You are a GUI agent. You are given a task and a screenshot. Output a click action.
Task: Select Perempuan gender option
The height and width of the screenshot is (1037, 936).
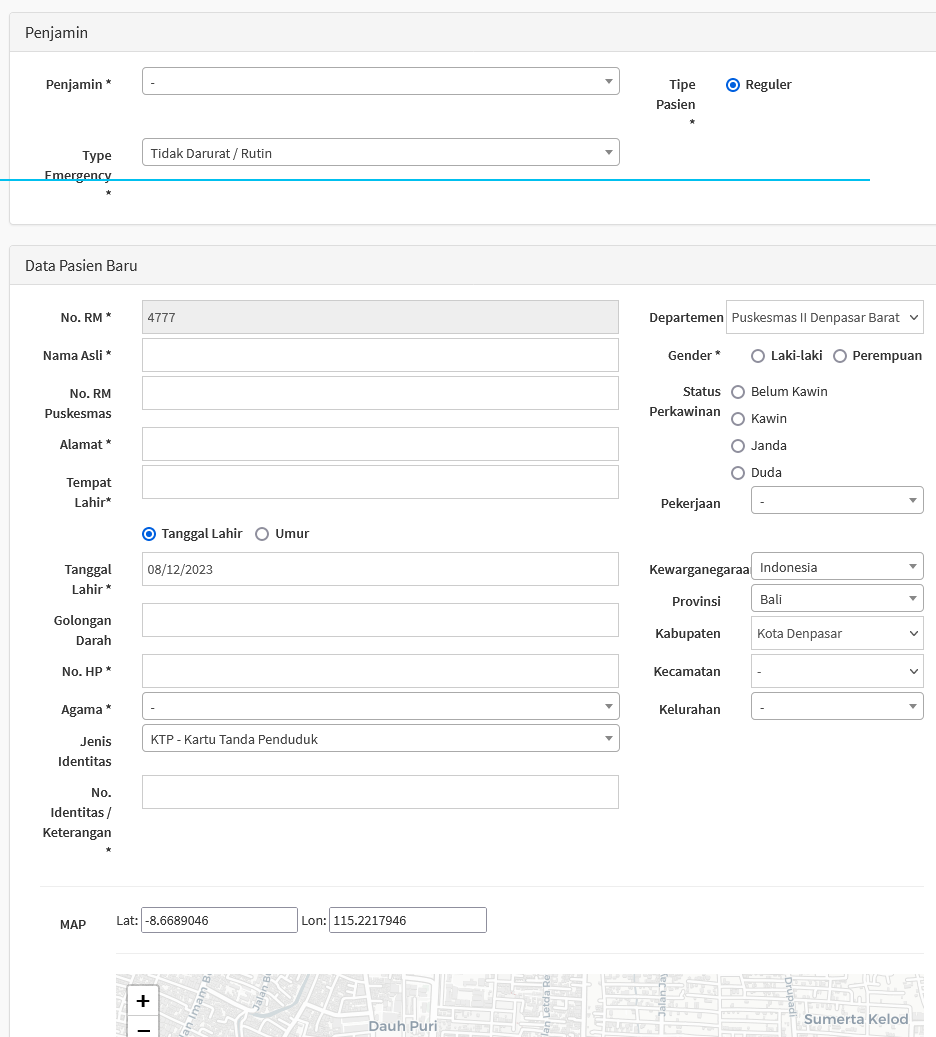click(840, 356)
